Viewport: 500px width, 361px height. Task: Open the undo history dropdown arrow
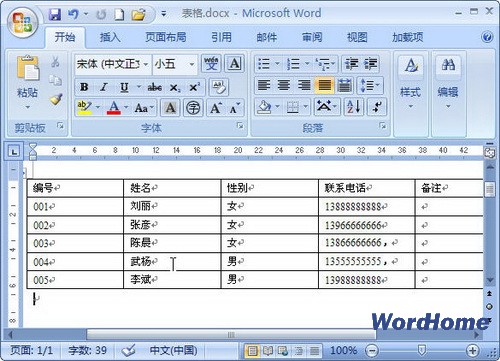tap(86, 14)
